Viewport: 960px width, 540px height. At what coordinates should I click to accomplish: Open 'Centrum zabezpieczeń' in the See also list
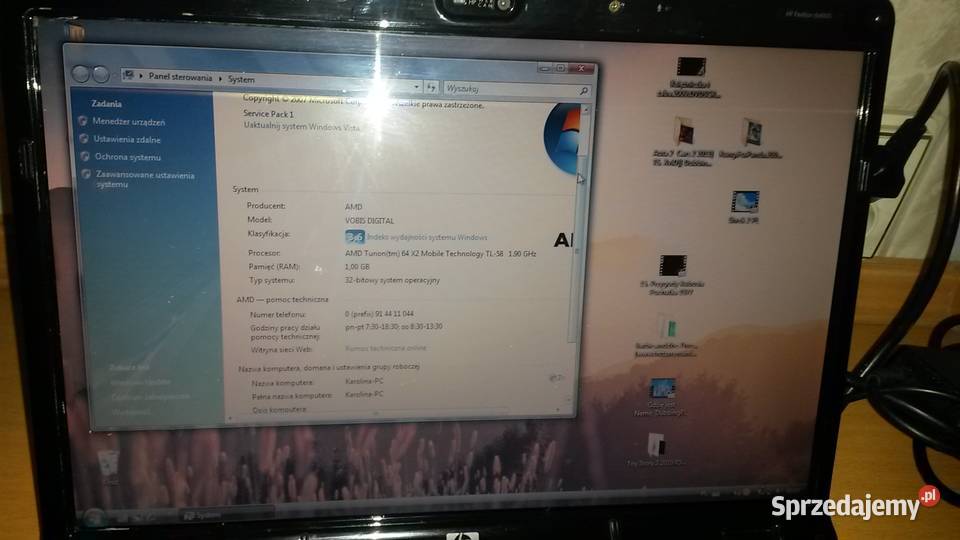(151, 397)
